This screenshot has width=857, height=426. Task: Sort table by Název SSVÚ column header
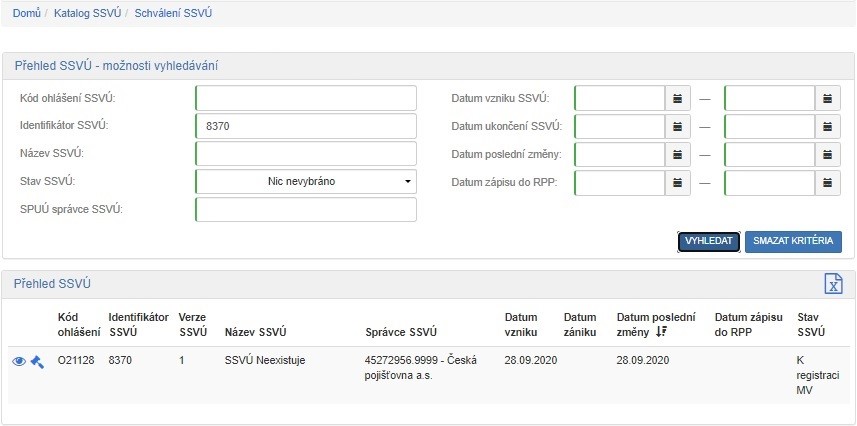(256, 332)
